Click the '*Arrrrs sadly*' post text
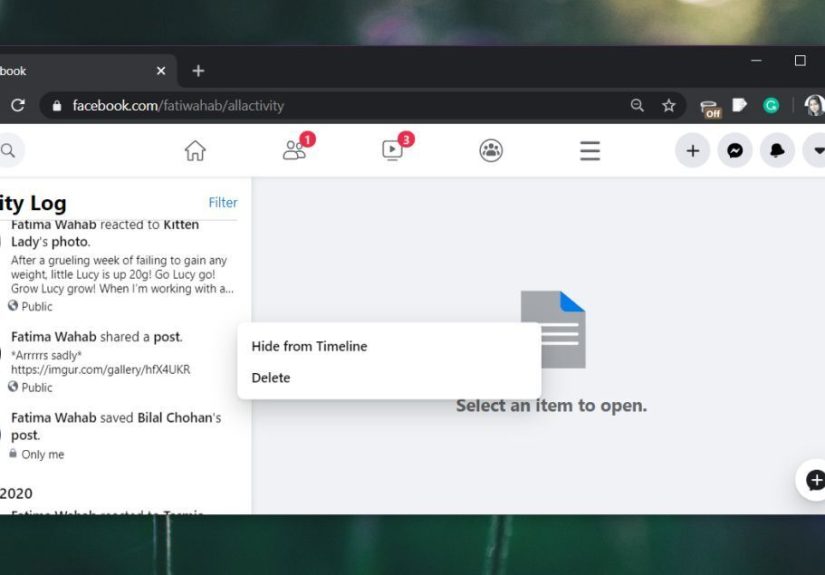 (x=46, y=355)
